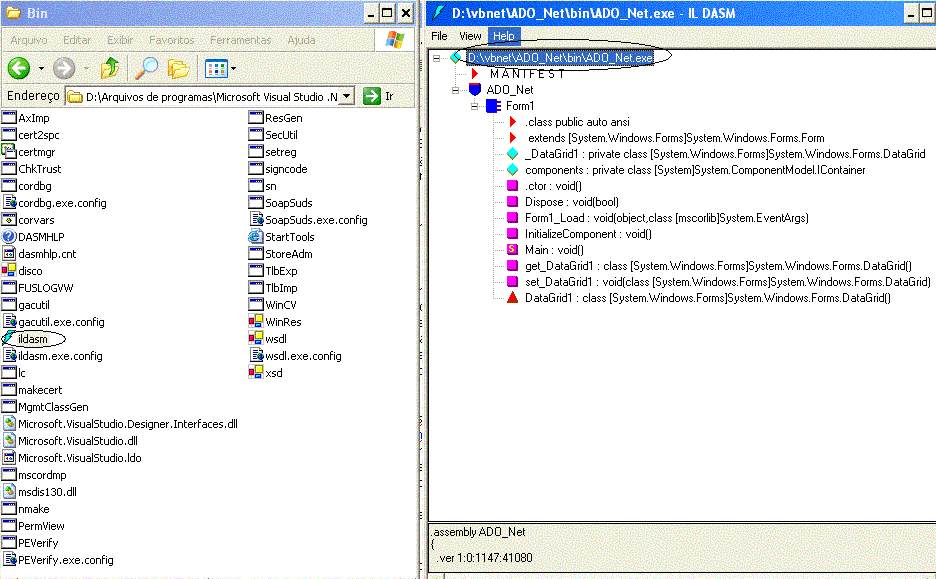Open Editar menu in Bin window
This screenshot has width=936, height=579.
(77, 40)
